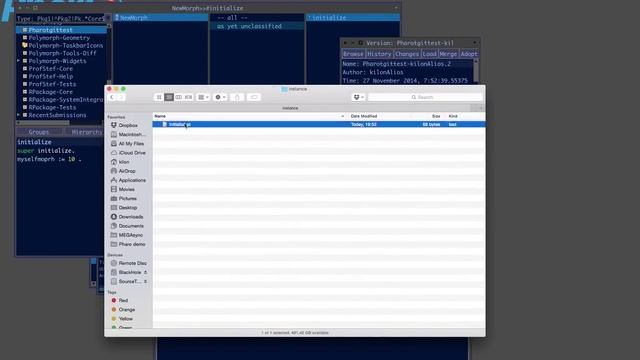The image size is (640, 360).
Task: Click Load in Version window
Action: pyautogui.click(x=429, y=54)
